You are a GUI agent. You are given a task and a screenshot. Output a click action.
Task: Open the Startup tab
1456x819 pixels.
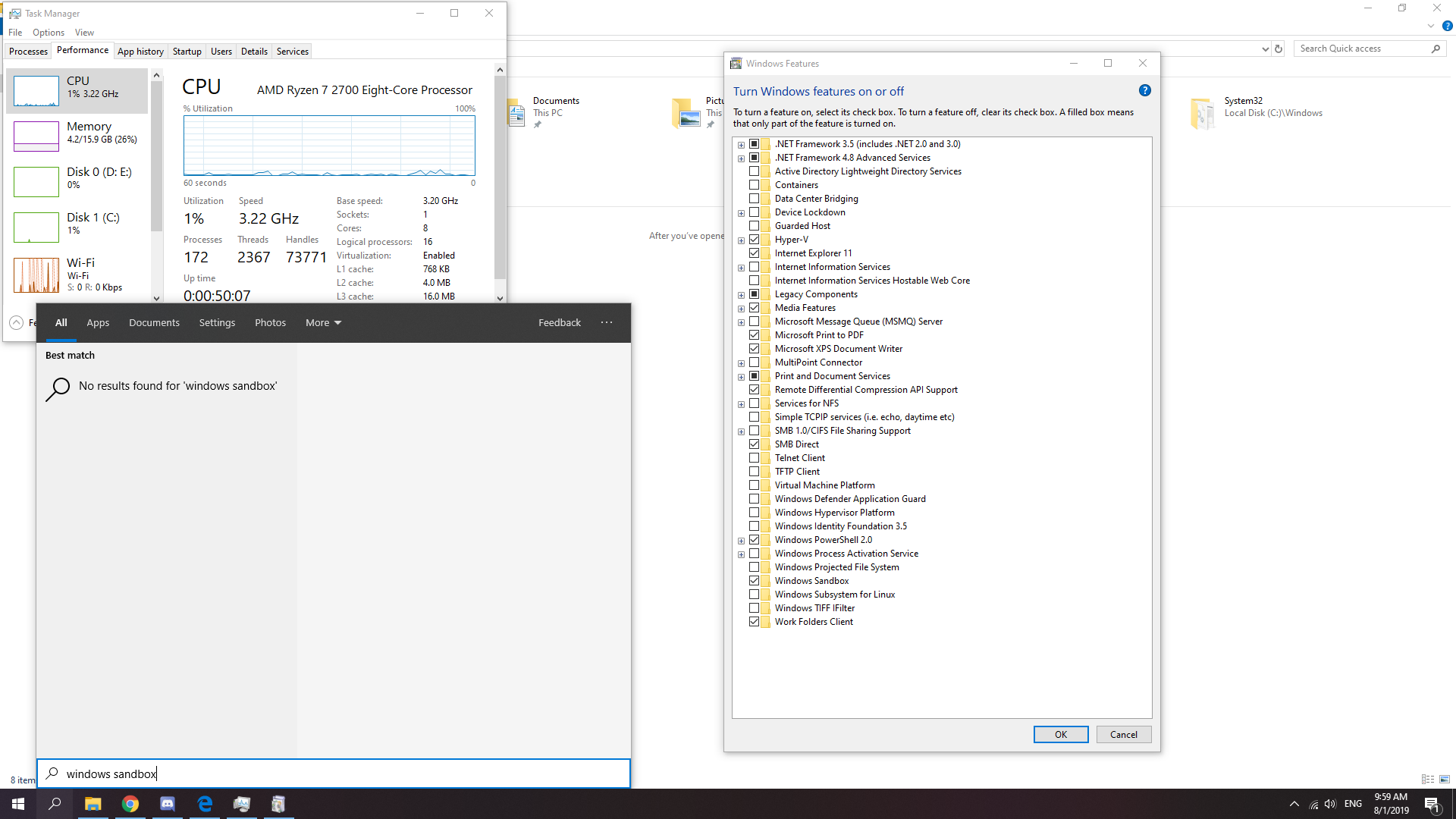pos(187,51)
